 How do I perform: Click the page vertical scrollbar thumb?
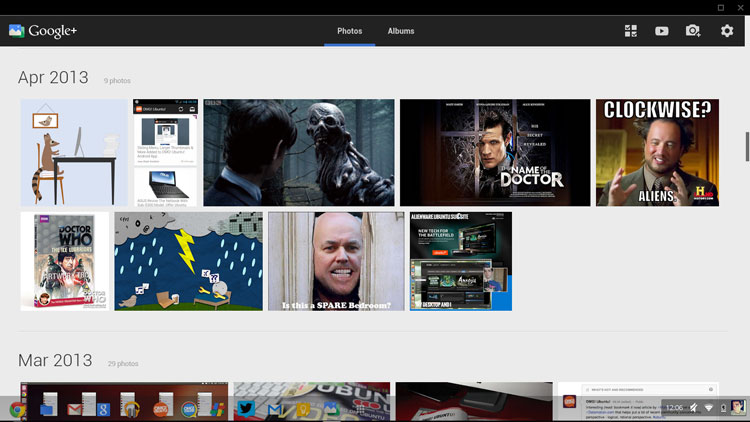[x=747, y=146]
